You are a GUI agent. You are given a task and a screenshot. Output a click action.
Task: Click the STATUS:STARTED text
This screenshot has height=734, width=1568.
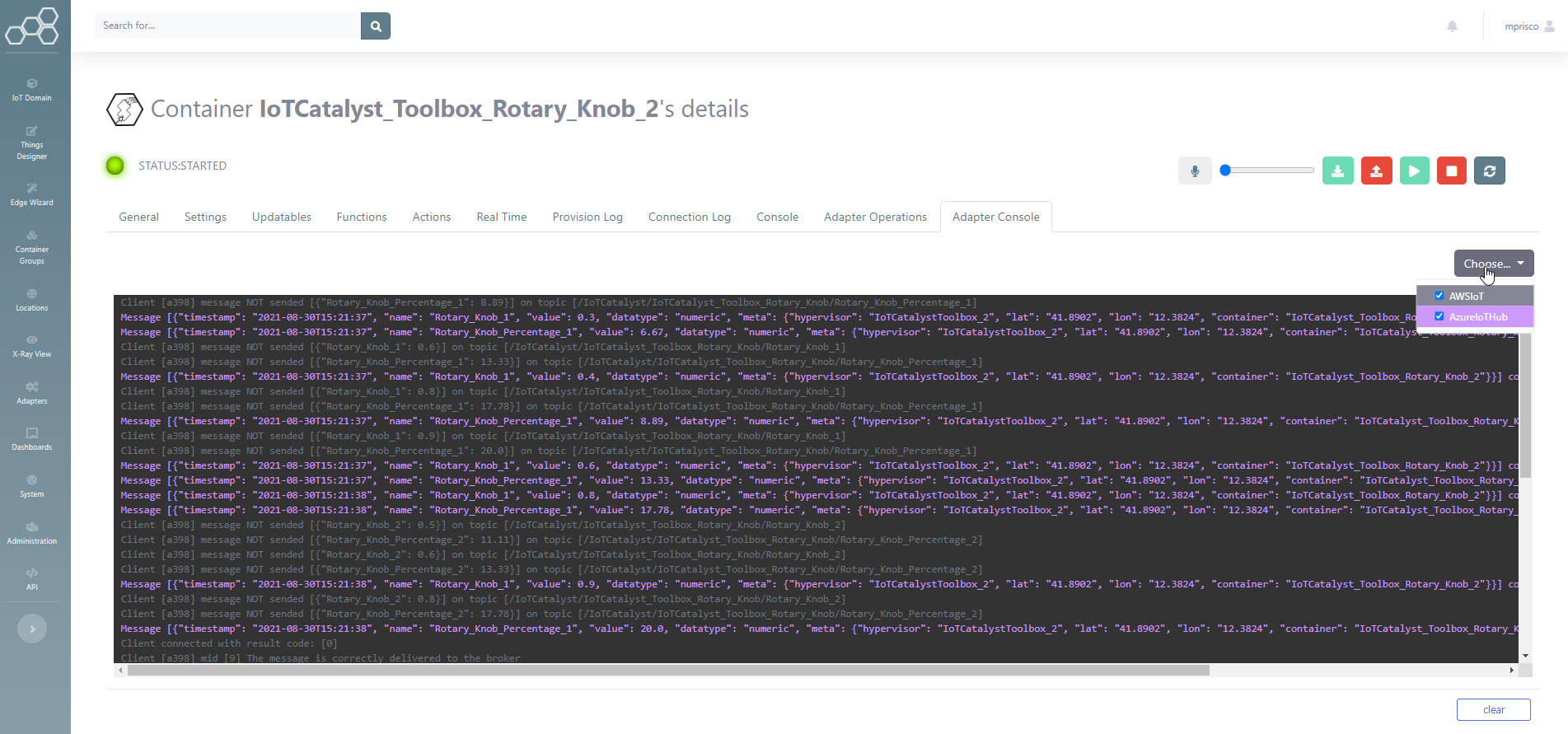coord(182,166)
